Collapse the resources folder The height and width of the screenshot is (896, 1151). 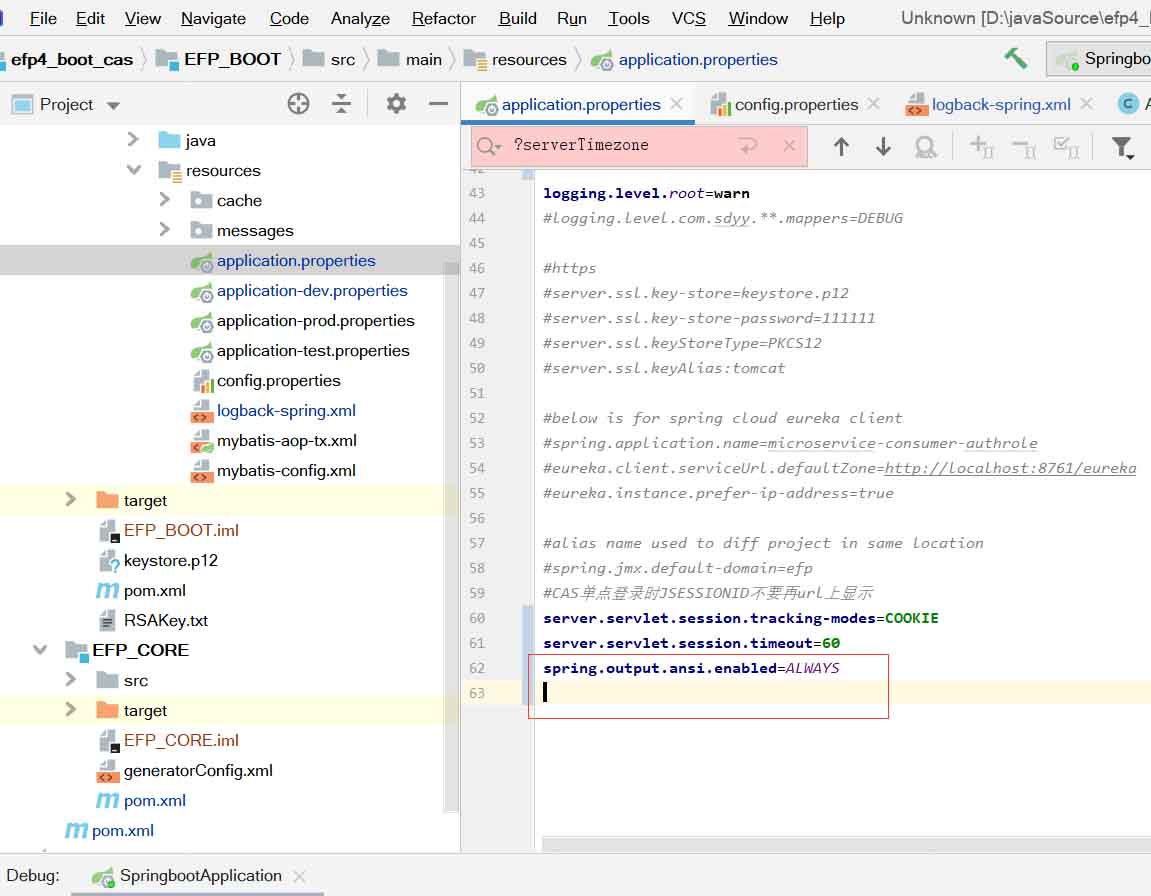133,170
